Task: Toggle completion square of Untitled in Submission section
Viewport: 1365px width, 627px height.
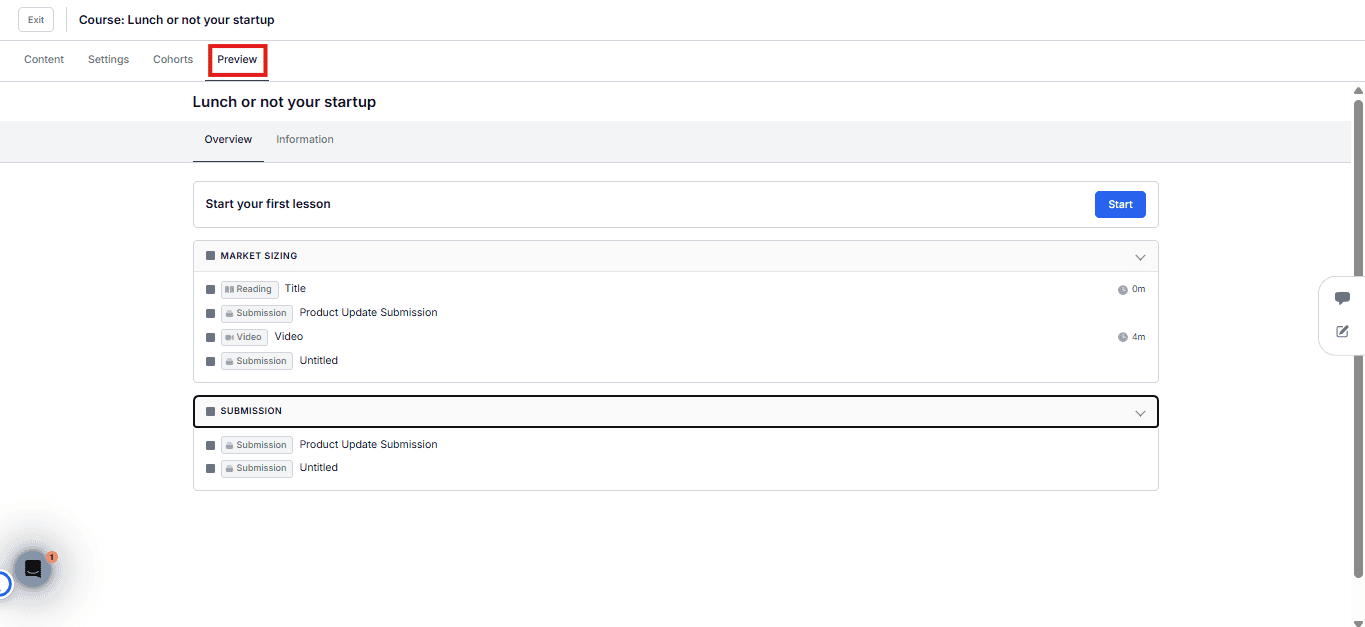Action: [x=210, y=468]
